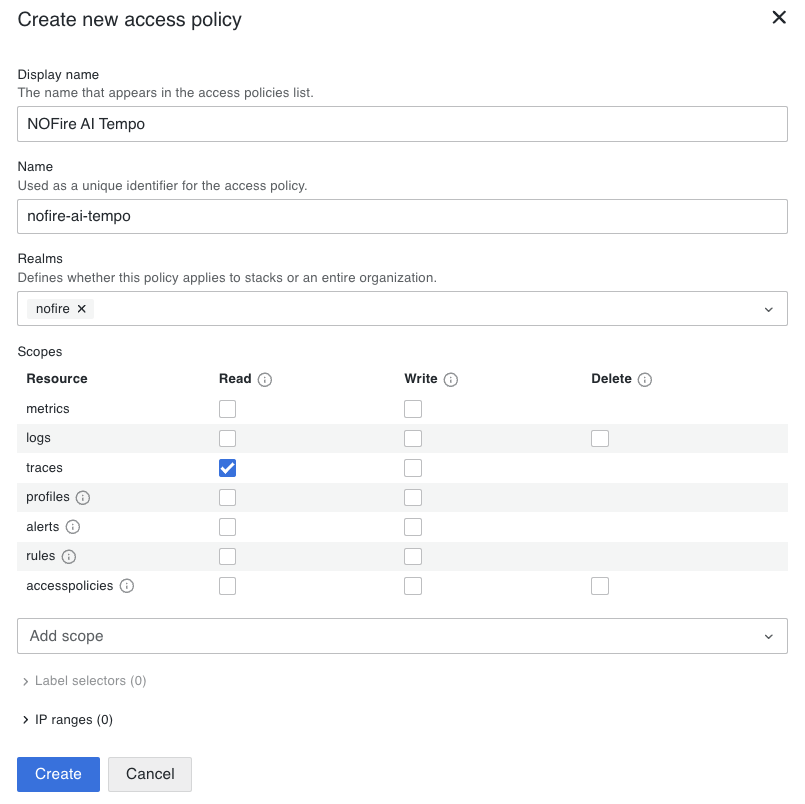This screenshot has height=804, width=805.
Task: Click the rules info icon
Action: coord(69,557)
